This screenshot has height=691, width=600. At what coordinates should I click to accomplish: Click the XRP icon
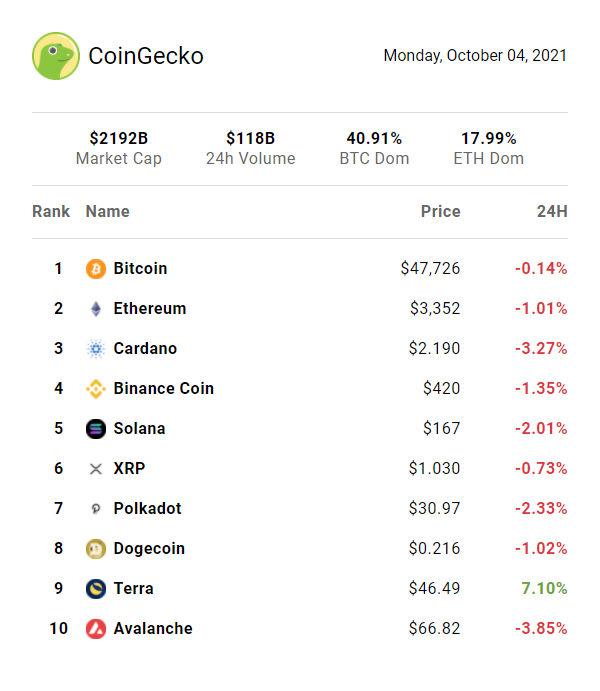(x=96, y=469)
